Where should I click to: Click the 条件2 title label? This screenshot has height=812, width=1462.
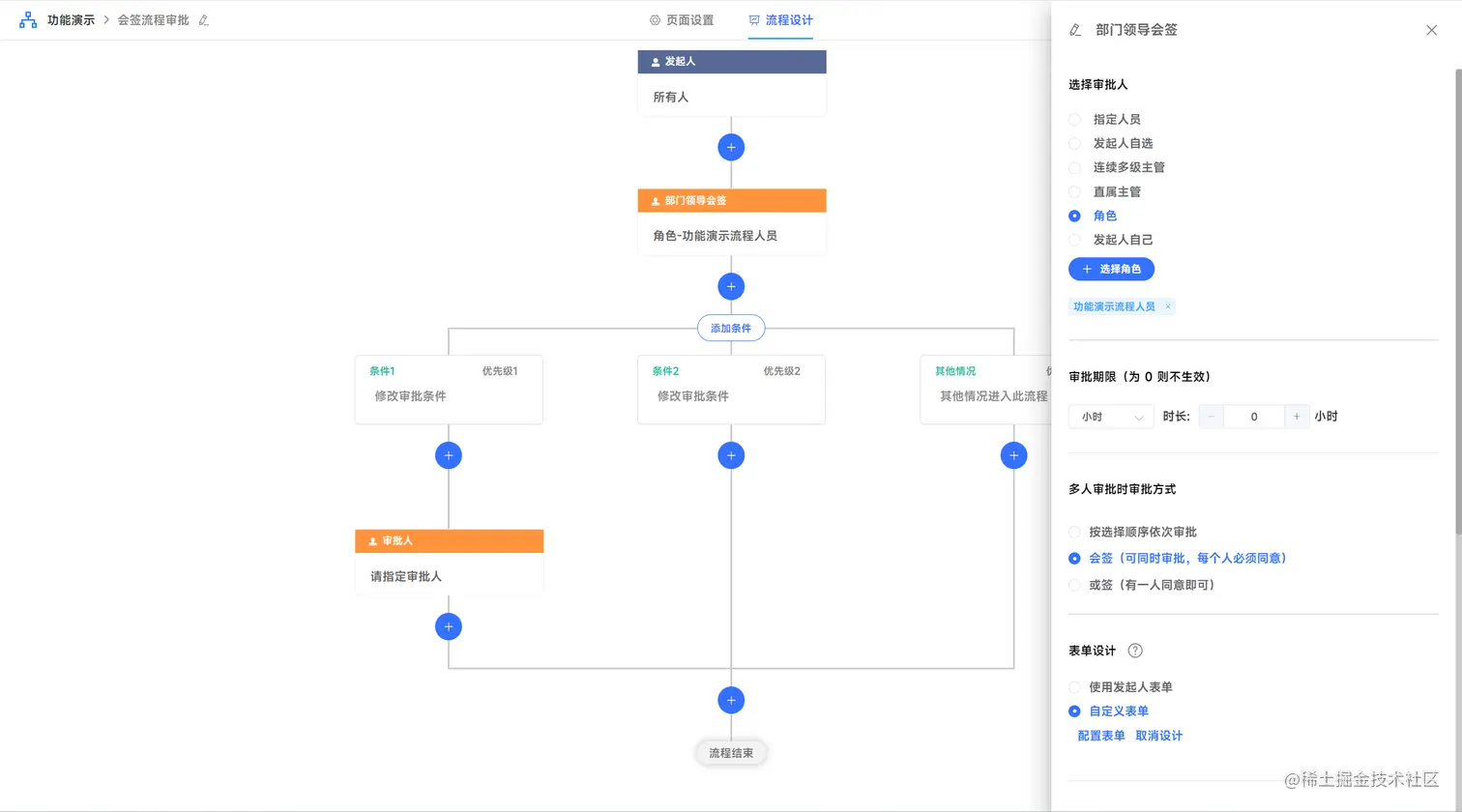665,371
